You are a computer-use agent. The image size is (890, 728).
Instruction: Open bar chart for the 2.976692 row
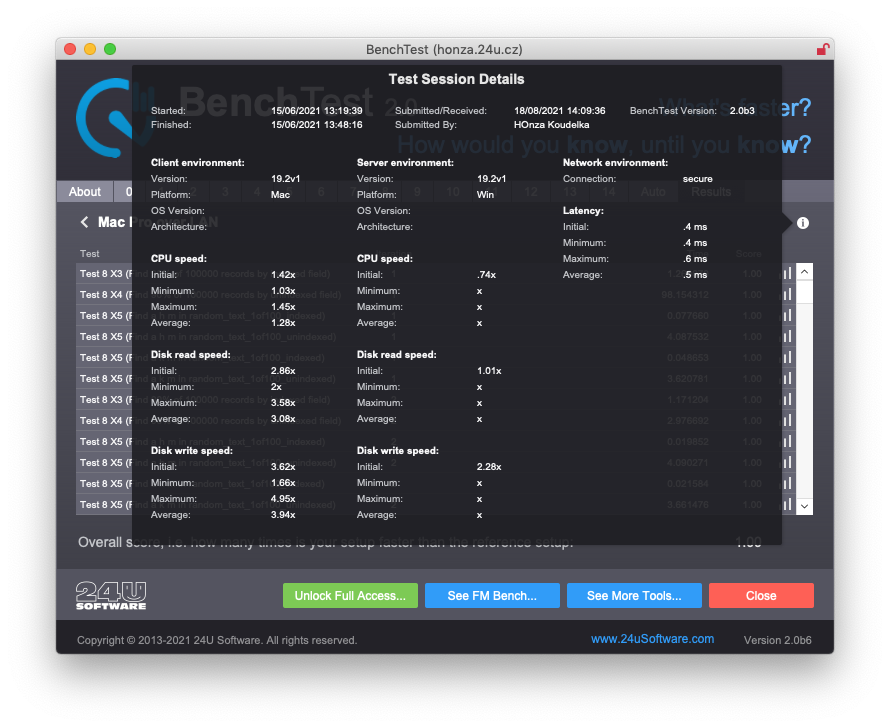(x=787, y=420)
